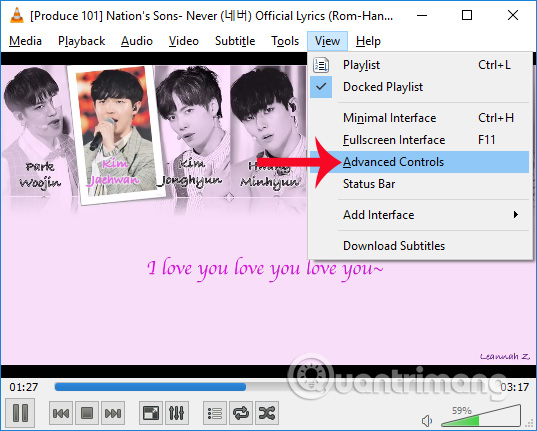
Task: Close the open View menu
Action: point(327,41)
